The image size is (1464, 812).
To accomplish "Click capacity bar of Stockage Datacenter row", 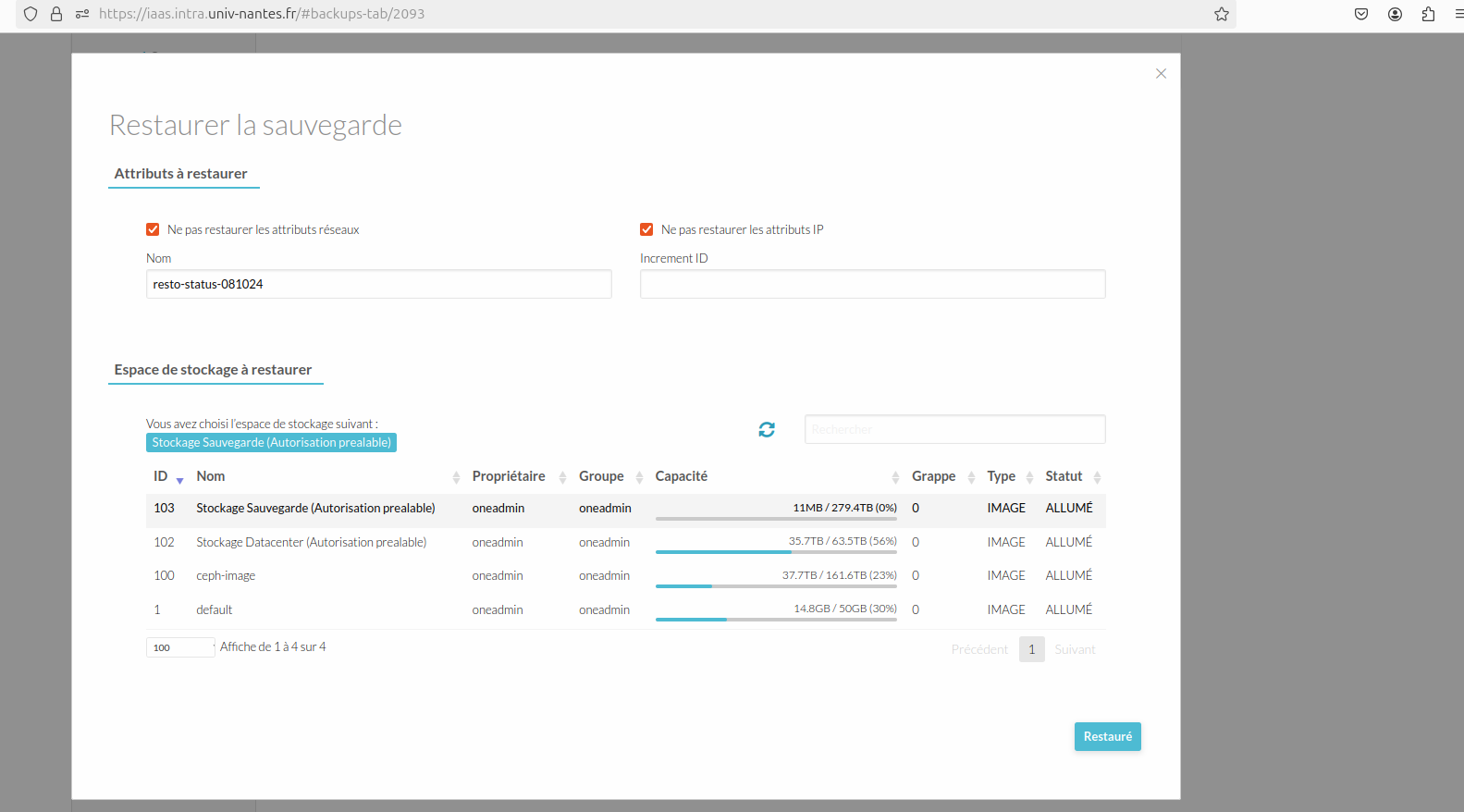I will pyautogui.click(x=776, y=552).
